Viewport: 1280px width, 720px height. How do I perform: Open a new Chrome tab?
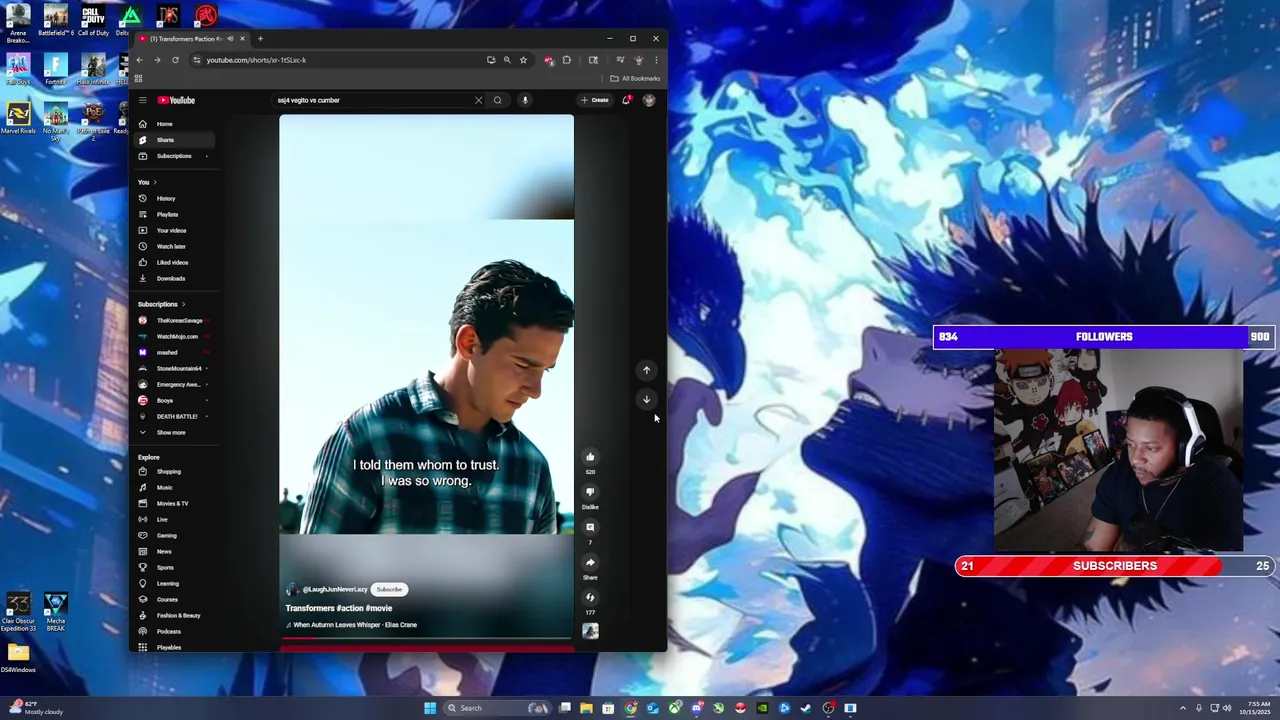coord(260,39)
